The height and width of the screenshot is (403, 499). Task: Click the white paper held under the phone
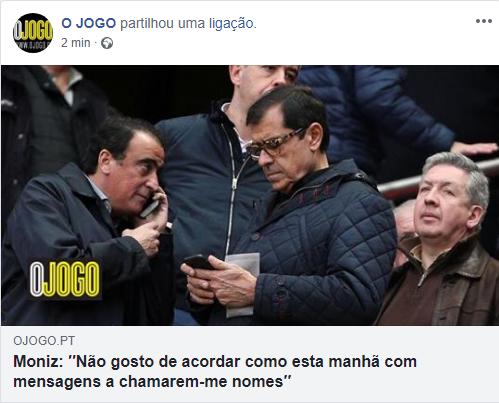coord(243,284)
